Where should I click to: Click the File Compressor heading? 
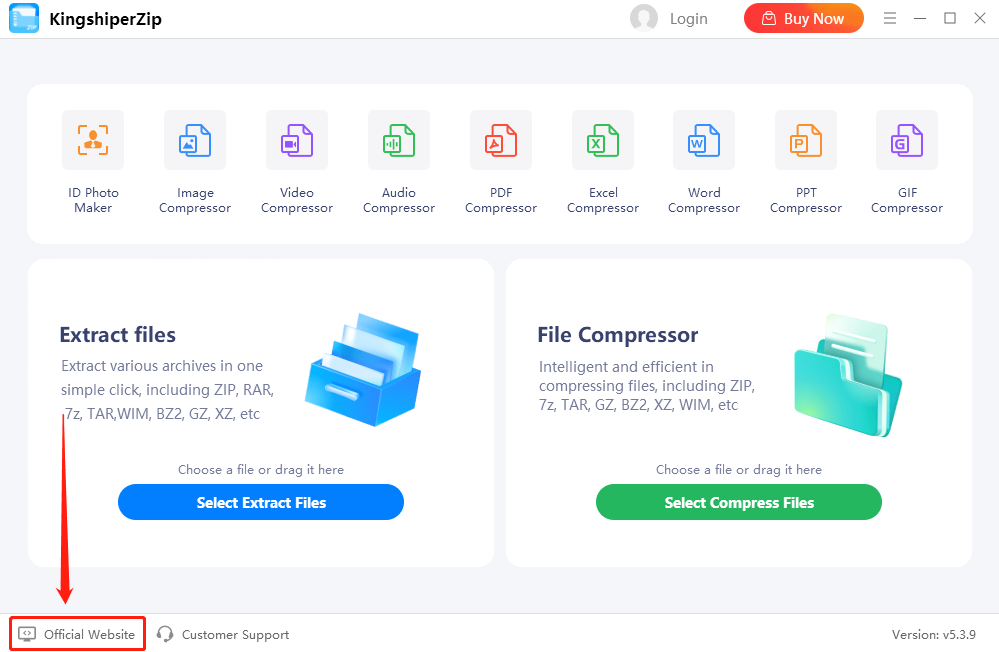click(618, 335)
